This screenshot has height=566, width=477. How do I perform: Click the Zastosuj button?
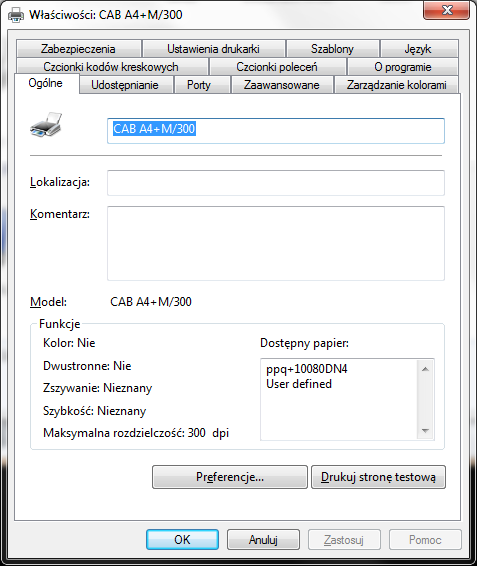coord(344,540)
